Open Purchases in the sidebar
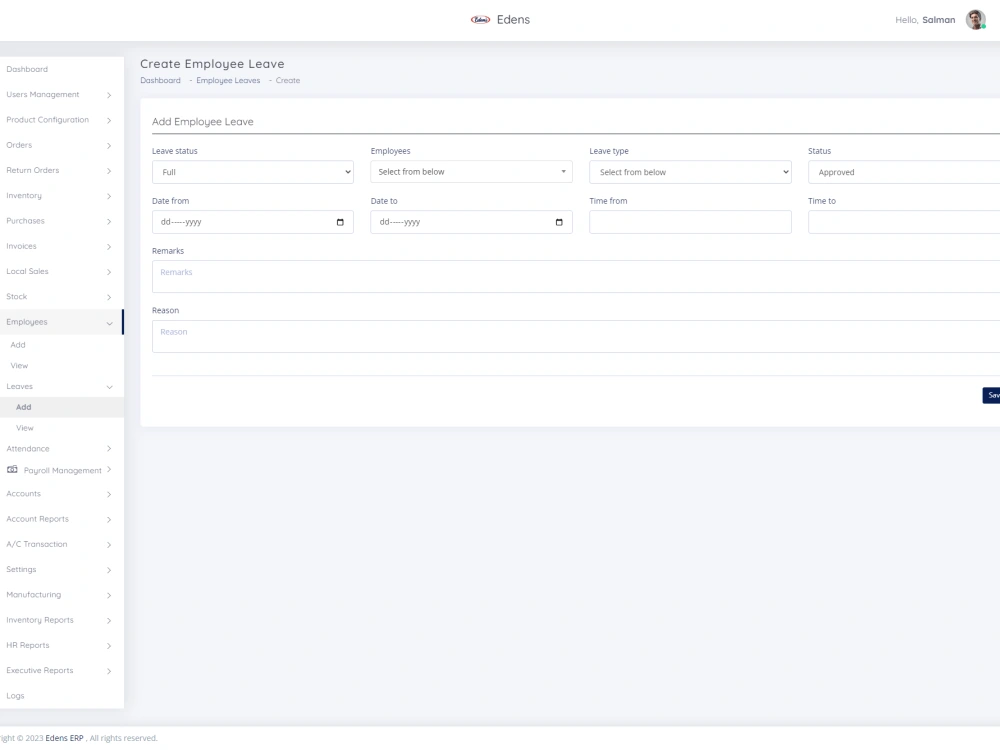This screenshot has height=750, width=1000. pos(26,221)
